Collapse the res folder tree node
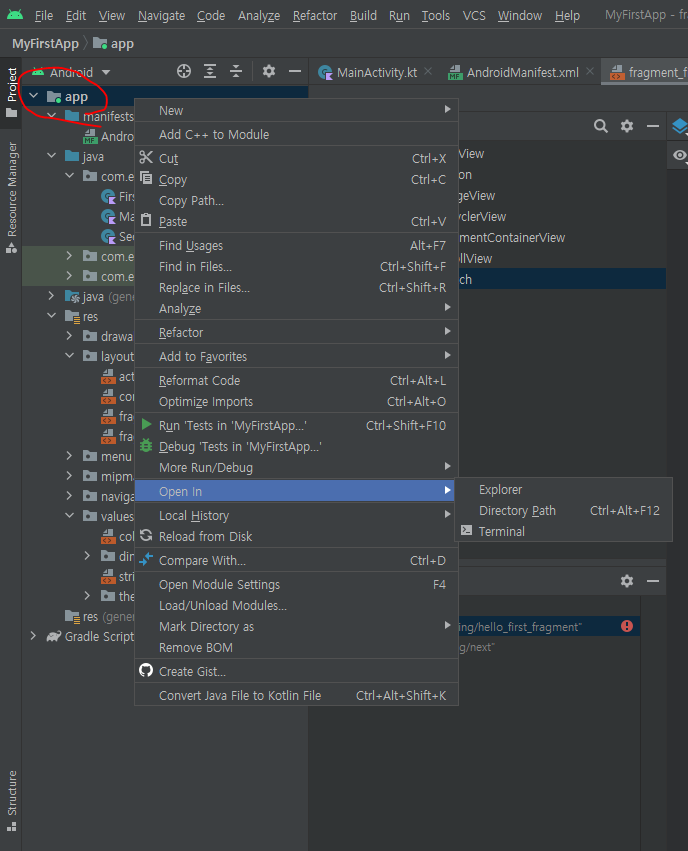This screenshot has height=851, width=688. pos(52,315)
